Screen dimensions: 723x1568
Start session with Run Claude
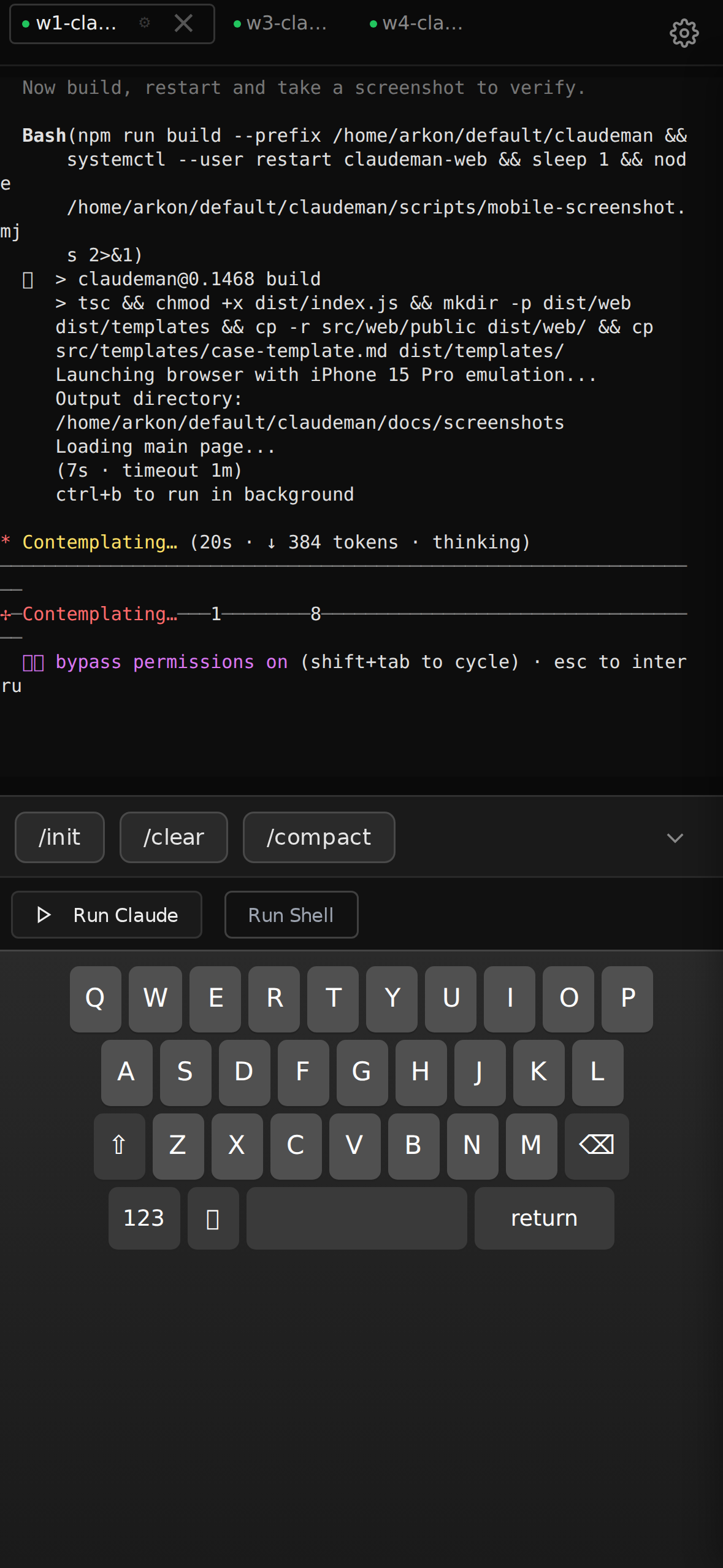coord(107,915)
